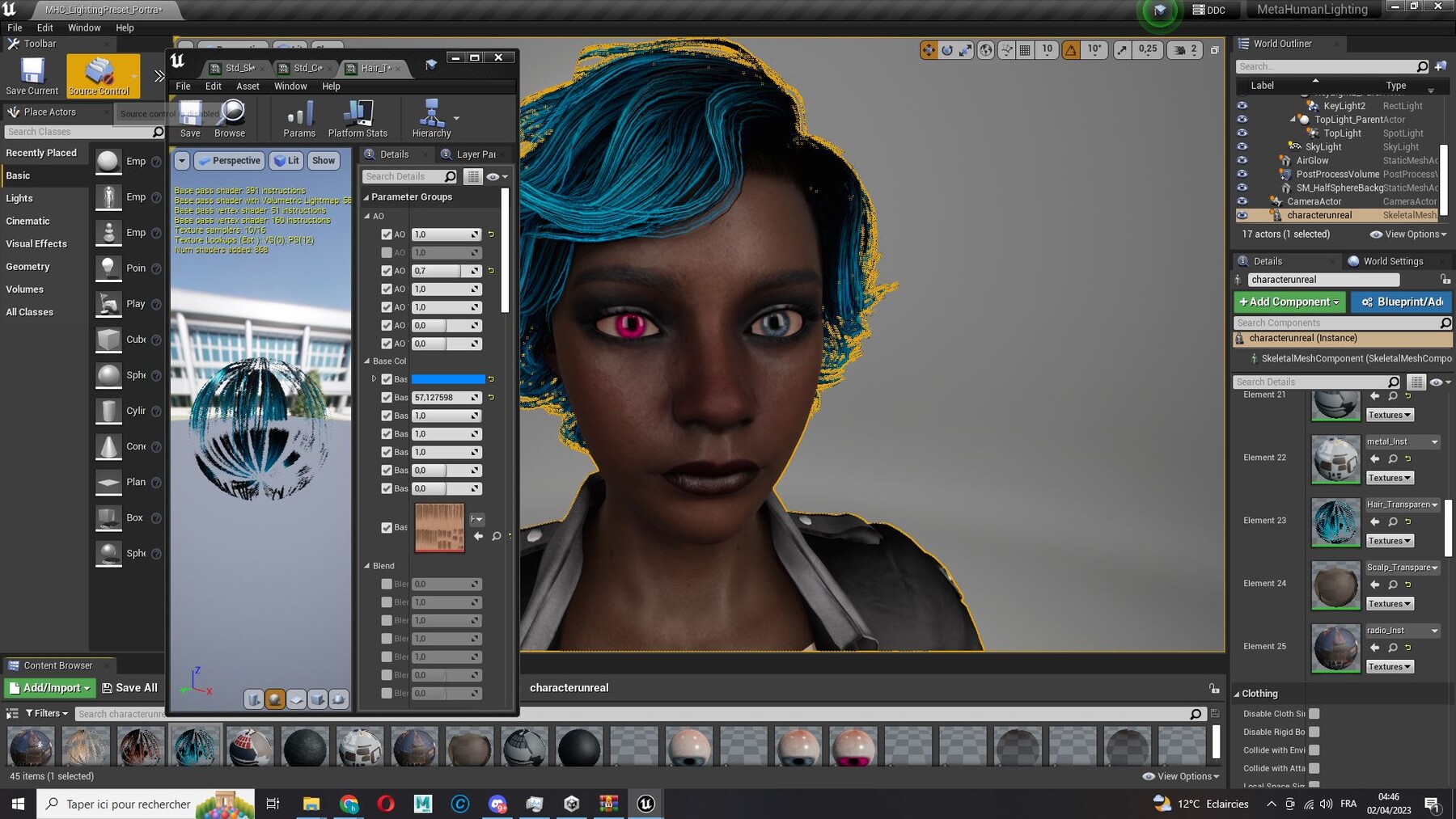The image size is (1456, 819).
Task: Click Search Details field in material editor
Action: 411,177
